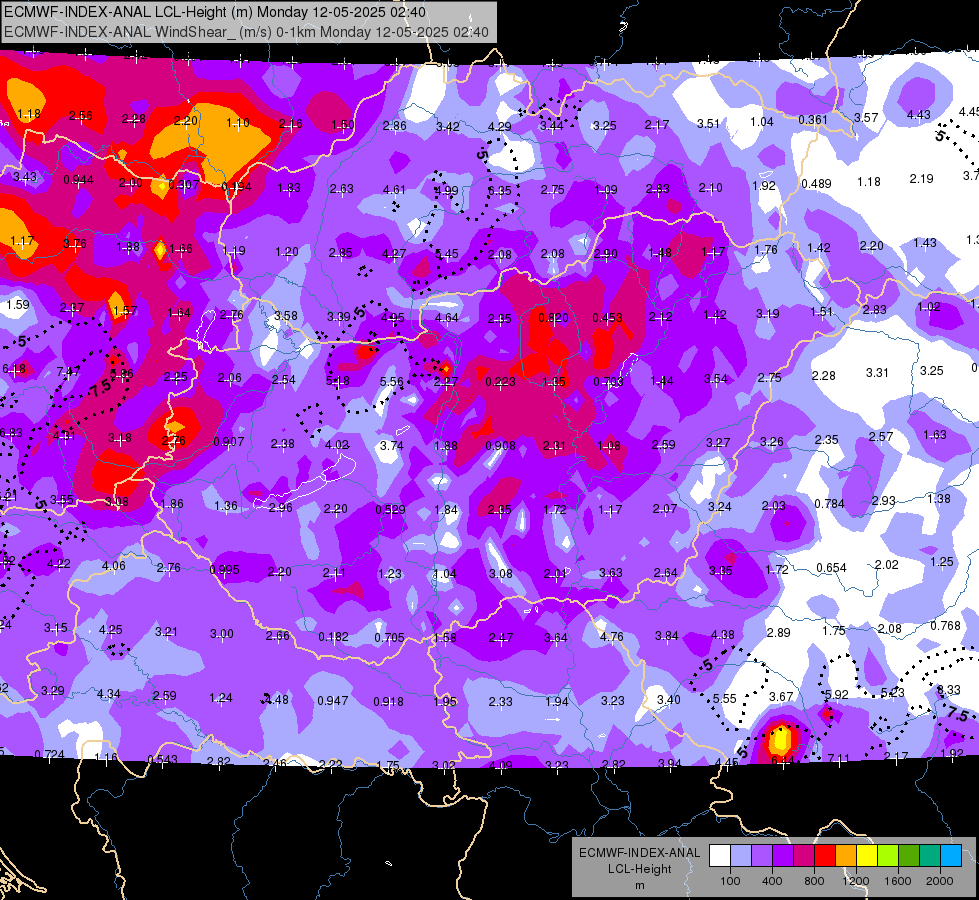
Task: Click the wind shear value 0.907
Action: [229, 441]
